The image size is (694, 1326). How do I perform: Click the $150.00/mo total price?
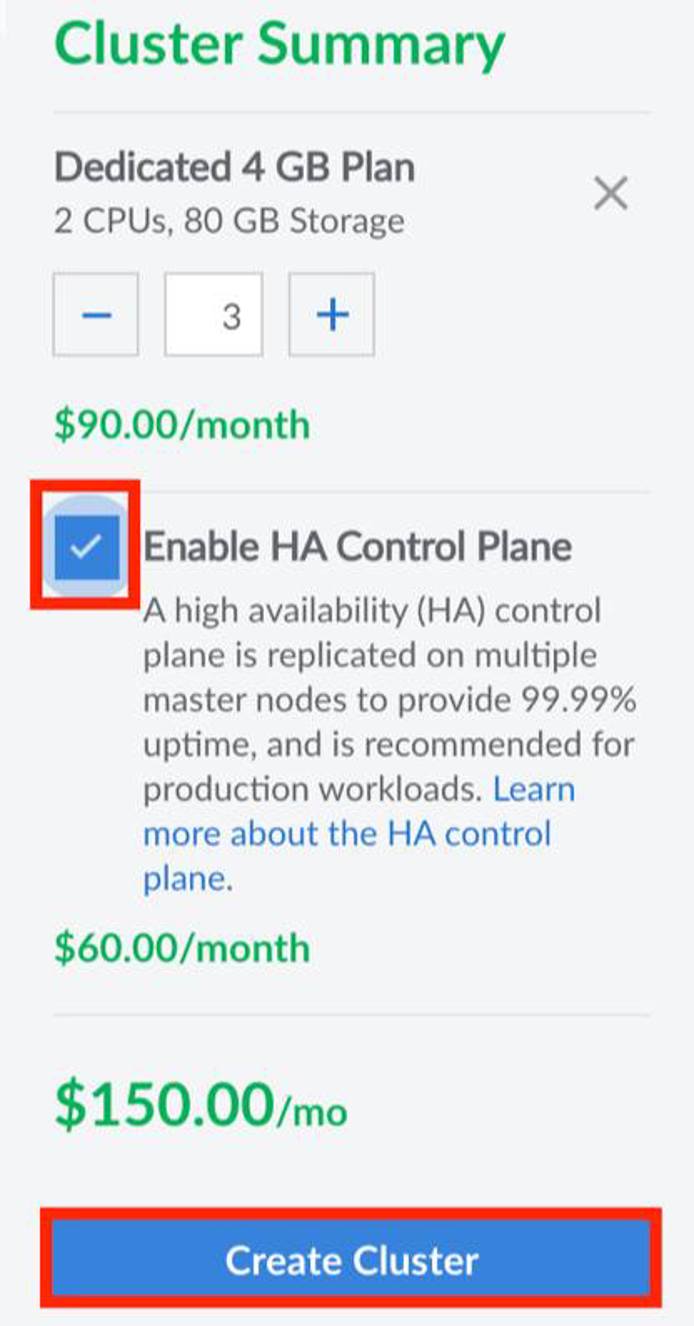click(x=201, y=1106)
